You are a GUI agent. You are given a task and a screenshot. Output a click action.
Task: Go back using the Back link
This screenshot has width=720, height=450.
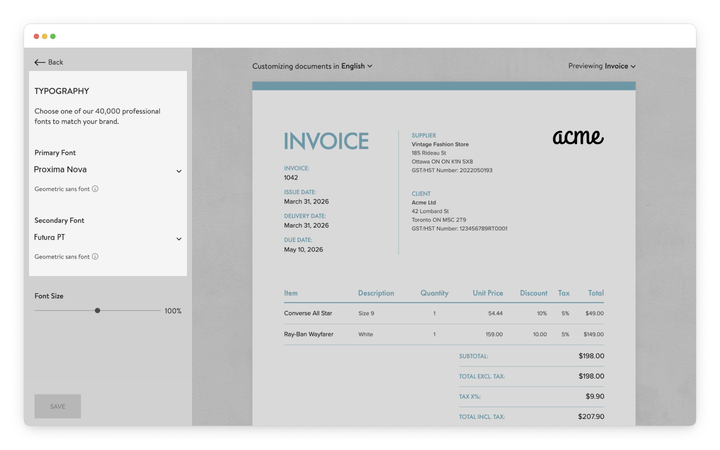click(55, 62)
